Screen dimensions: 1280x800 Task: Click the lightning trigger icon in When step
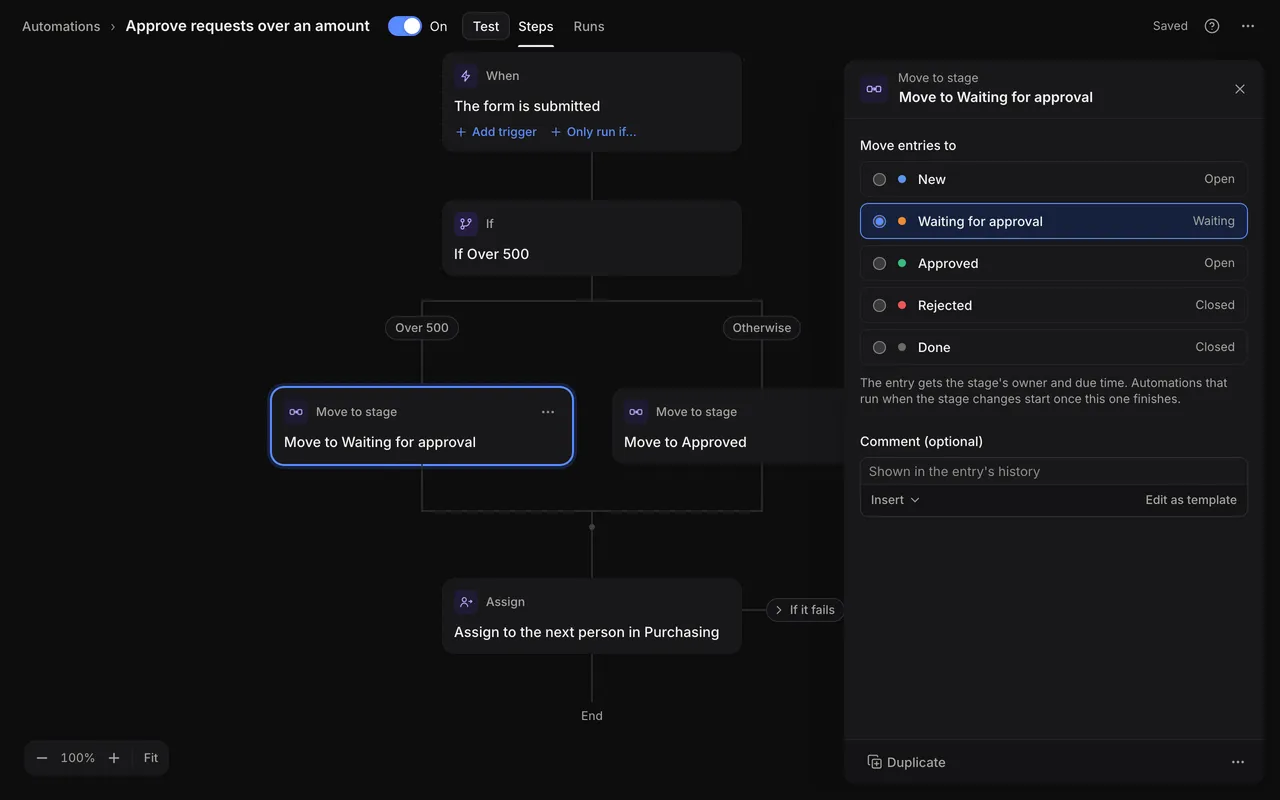pyautogui.click(x=466, y=76)
